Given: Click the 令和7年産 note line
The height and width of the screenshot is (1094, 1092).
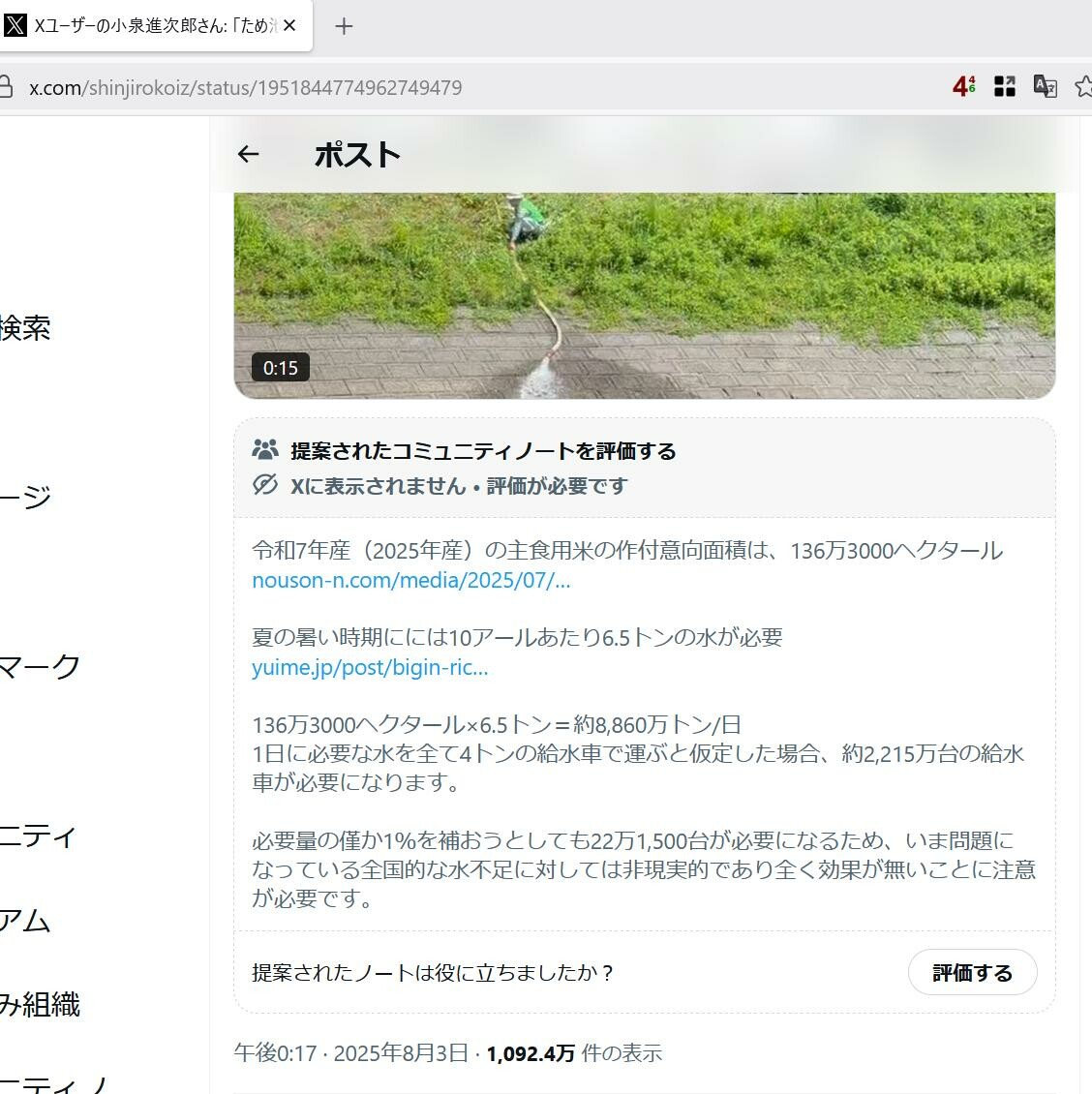Looking at the screenshot, I should coord(627,551).
